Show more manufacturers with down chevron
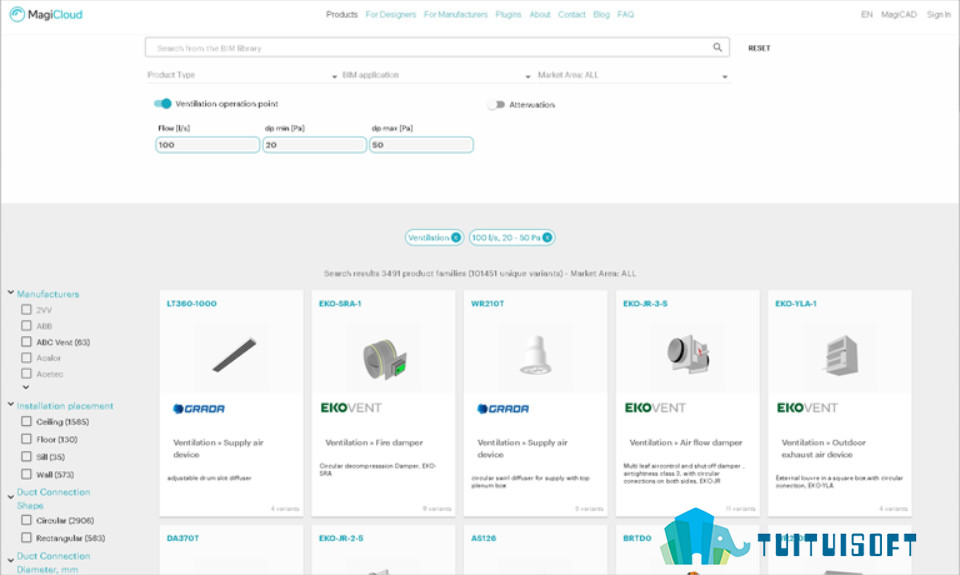 (26, 387)
